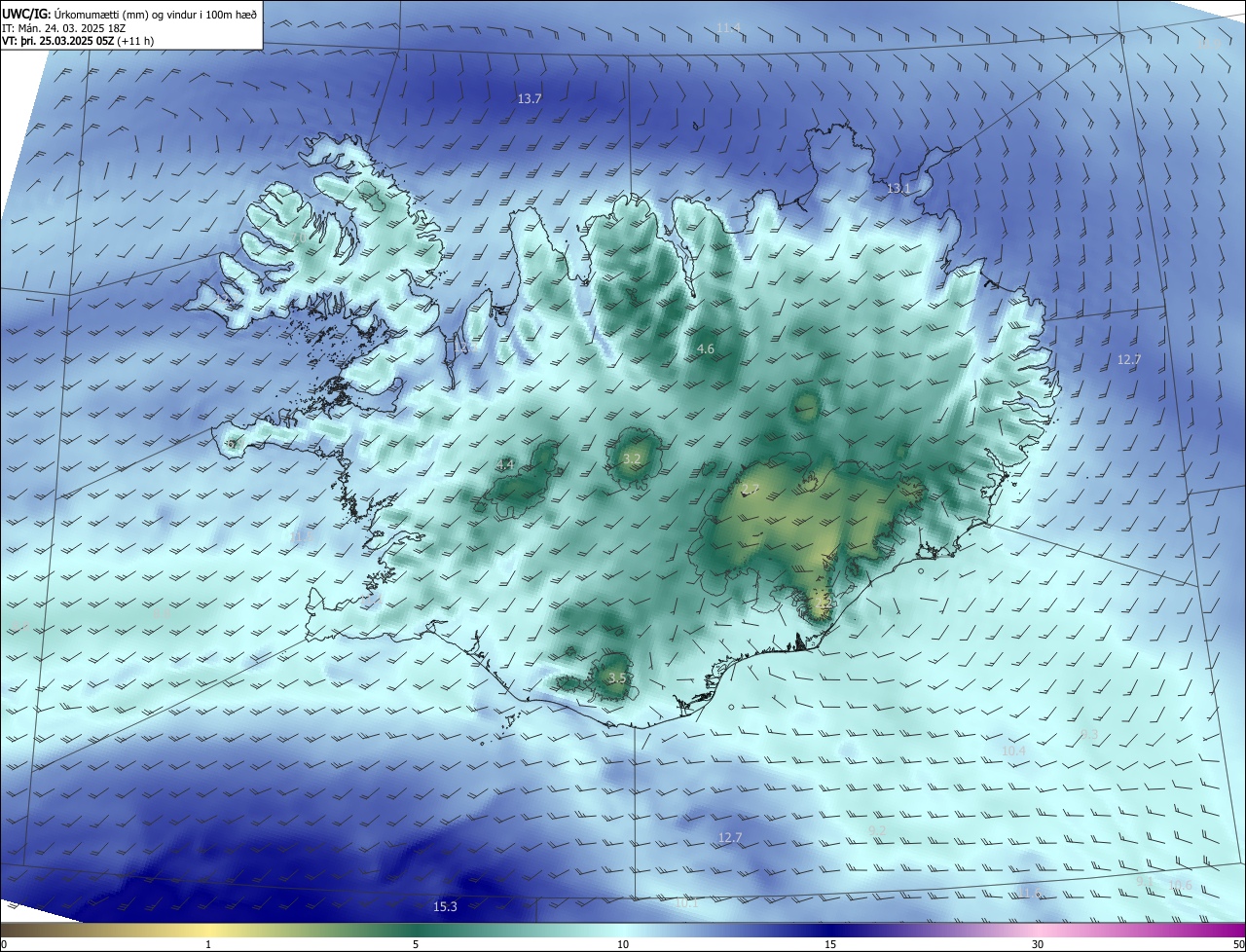Click the '1' tick on the color scale
1246x952 pixels.
tap(208, 945)
